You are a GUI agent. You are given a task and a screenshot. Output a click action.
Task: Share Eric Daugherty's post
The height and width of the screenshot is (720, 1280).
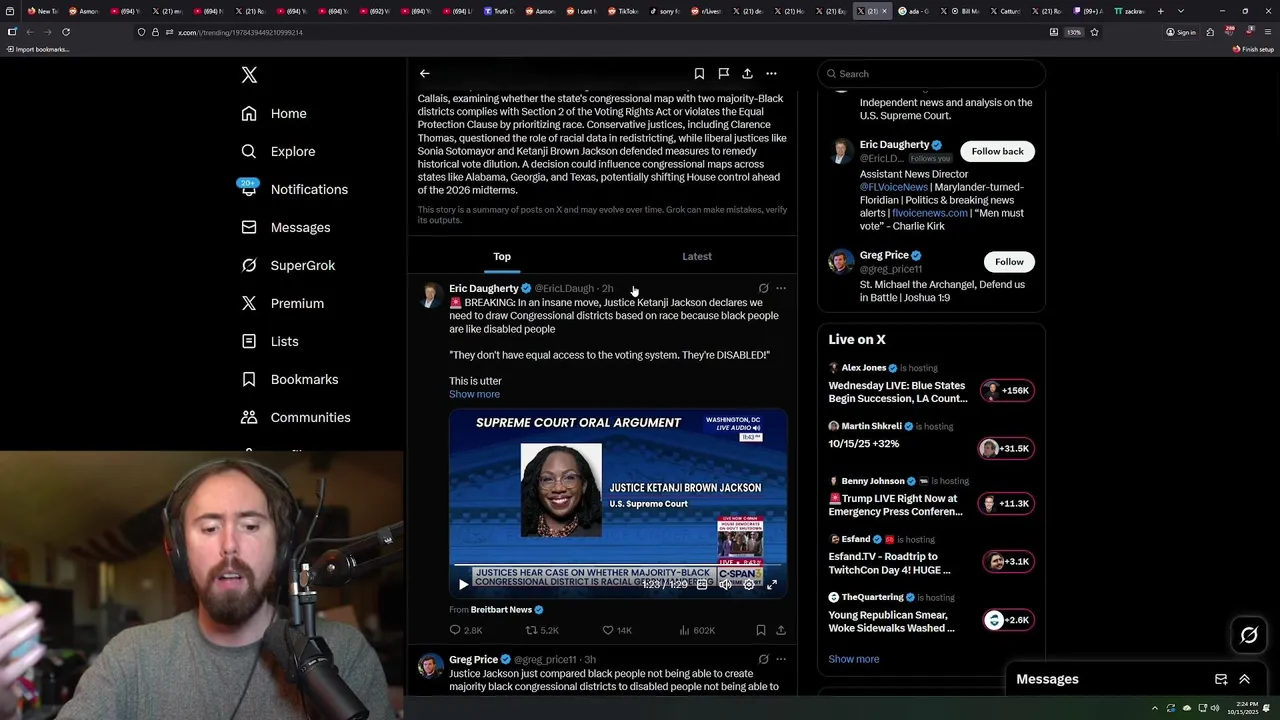pyautogui.click(x=781, y=631)
